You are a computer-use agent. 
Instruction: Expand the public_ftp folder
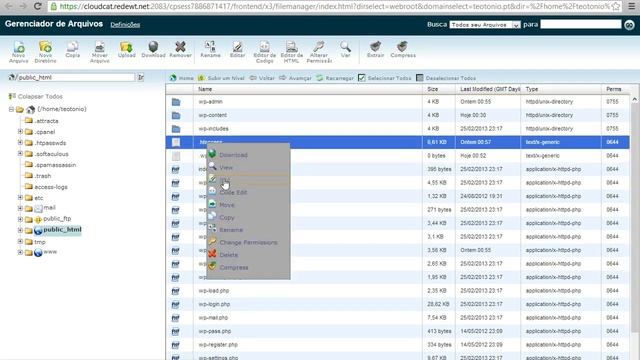pyautogui.click(x=20, y=219)
